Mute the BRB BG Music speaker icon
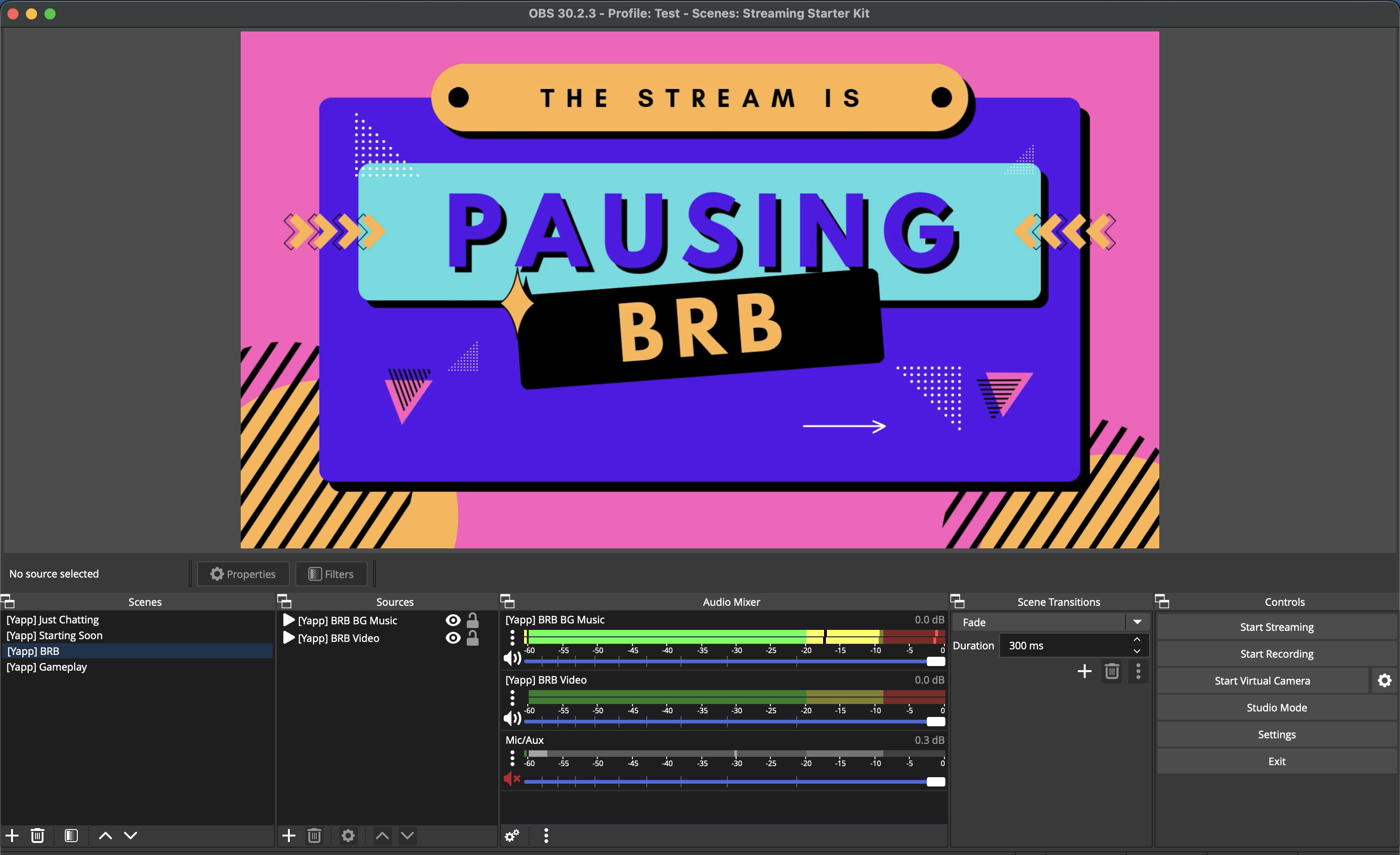 [512, 658]
